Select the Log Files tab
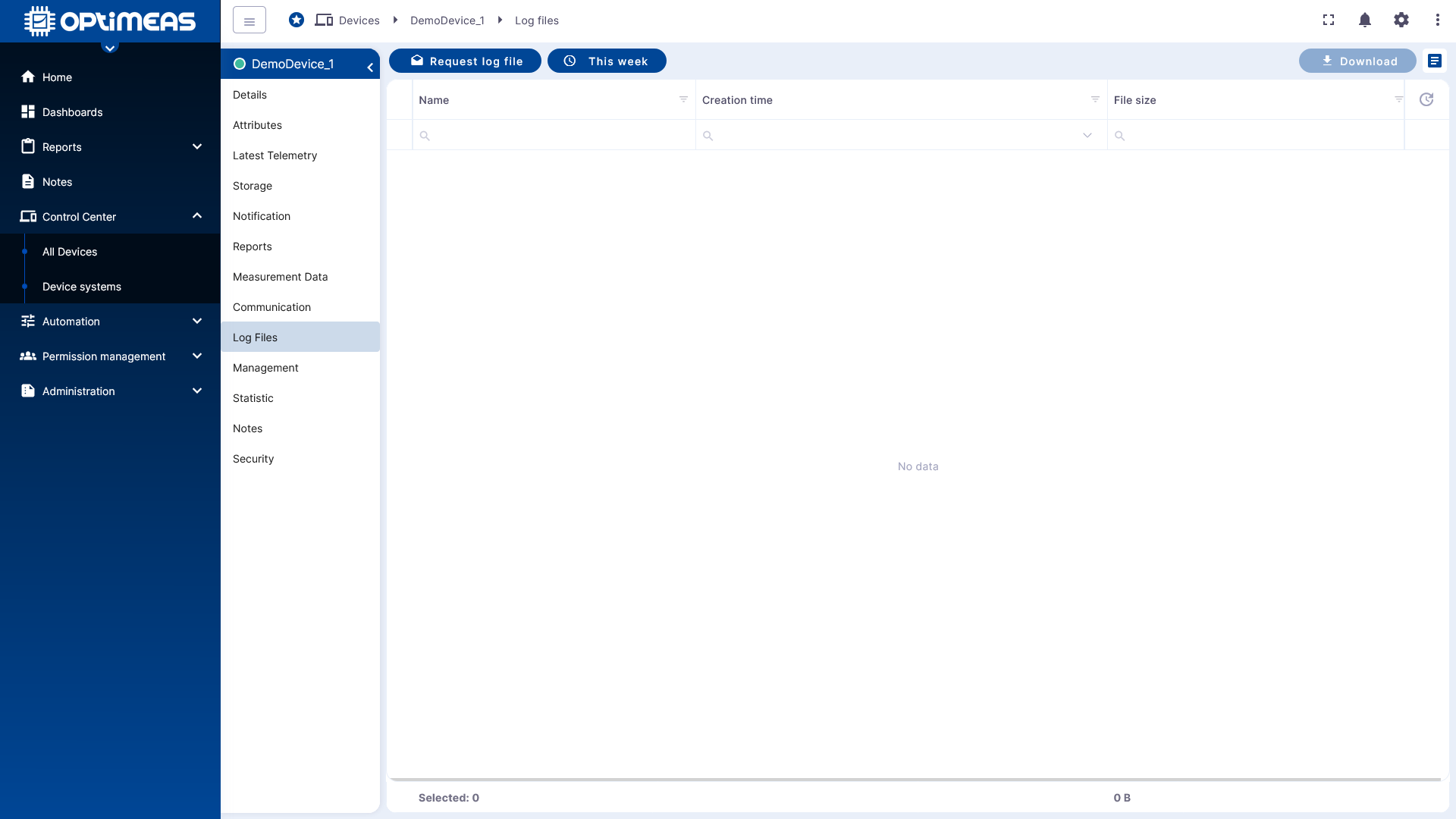This screenshot has height=819, width=1456. tap(300, 337)
